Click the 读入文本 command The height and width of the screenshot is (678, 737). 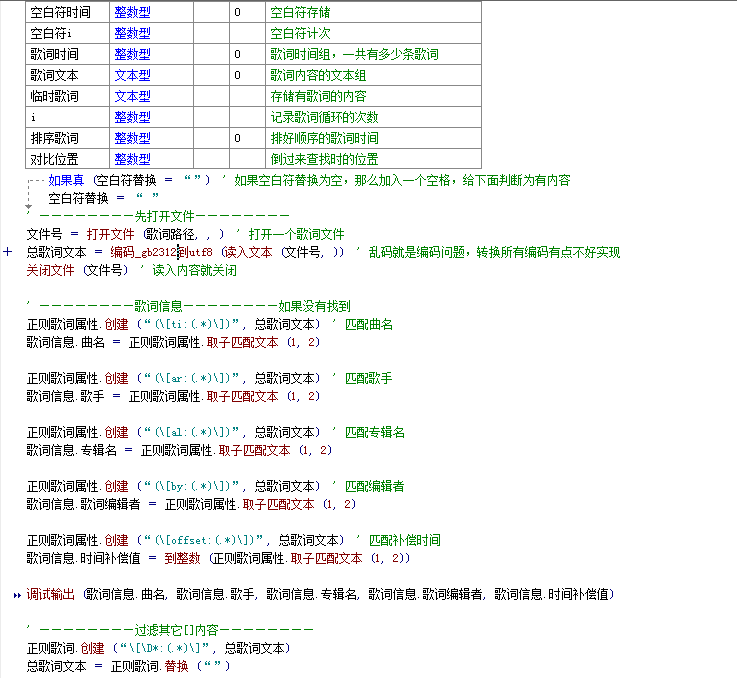pos(248,252)
